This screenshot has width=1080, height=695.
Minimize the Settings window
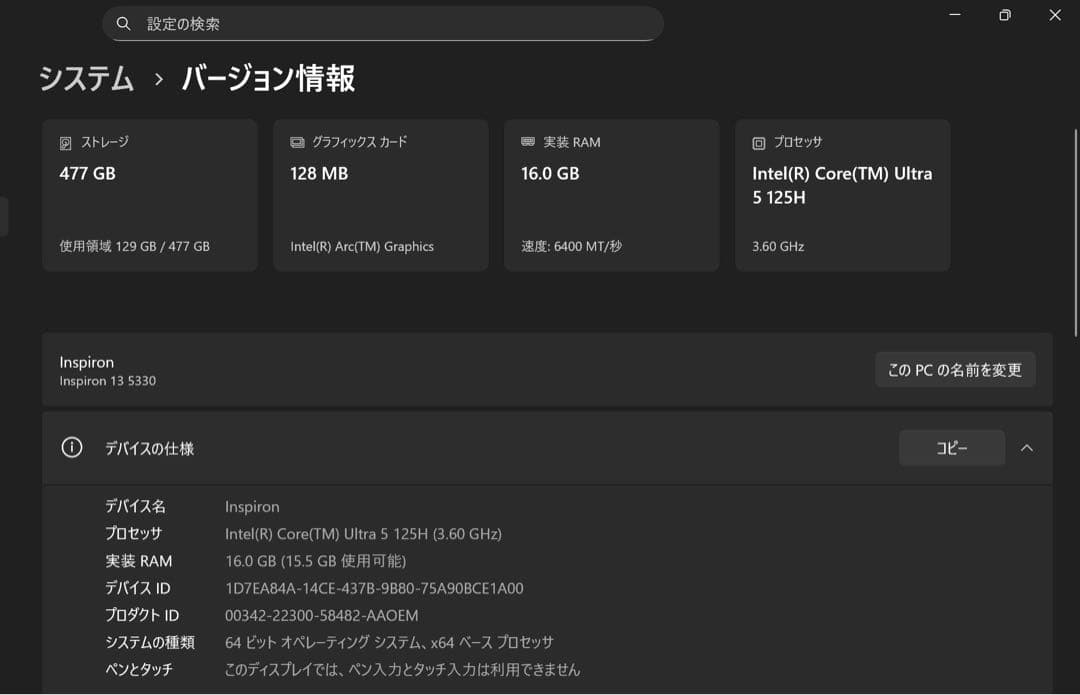coord(955,15)
